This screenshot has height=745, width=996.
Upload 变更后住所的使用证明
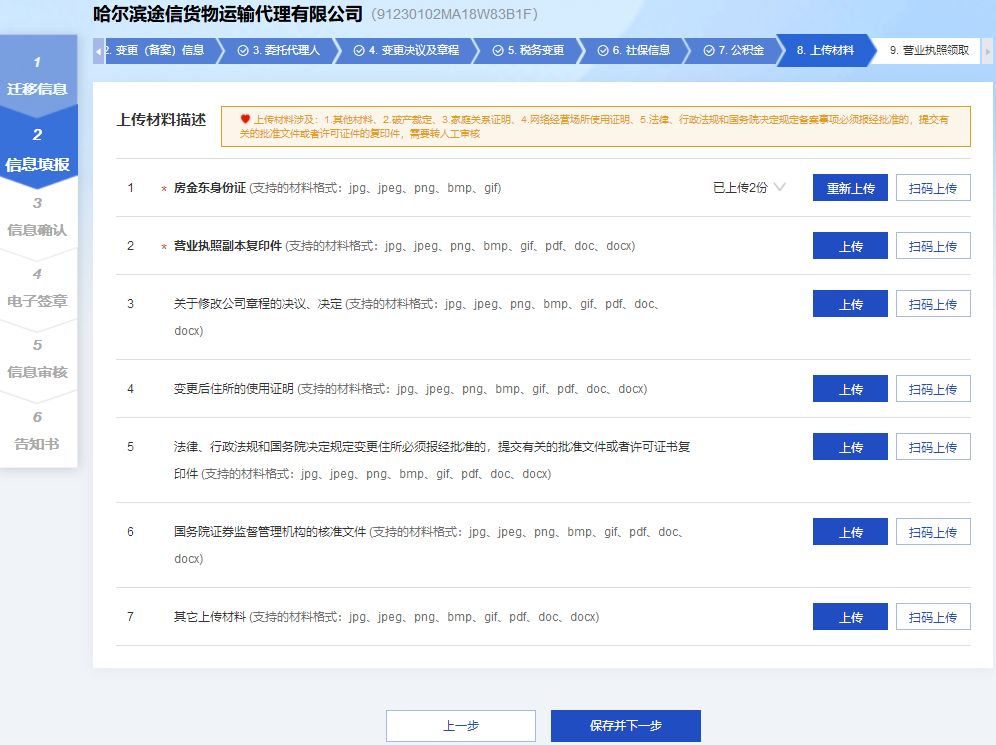click(x=850, y=389)
